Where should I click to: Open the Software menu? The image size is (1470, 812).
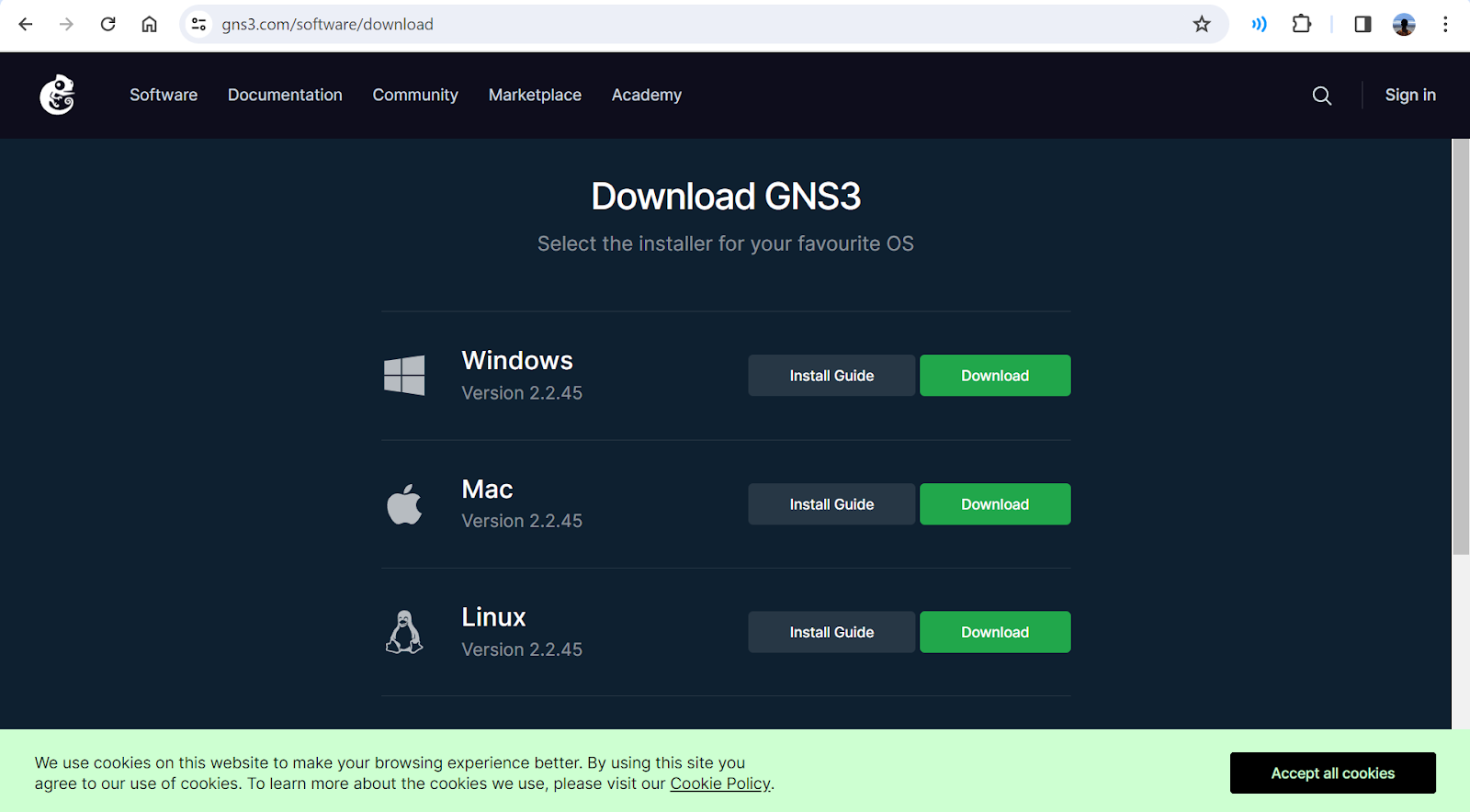pos(164,95)
